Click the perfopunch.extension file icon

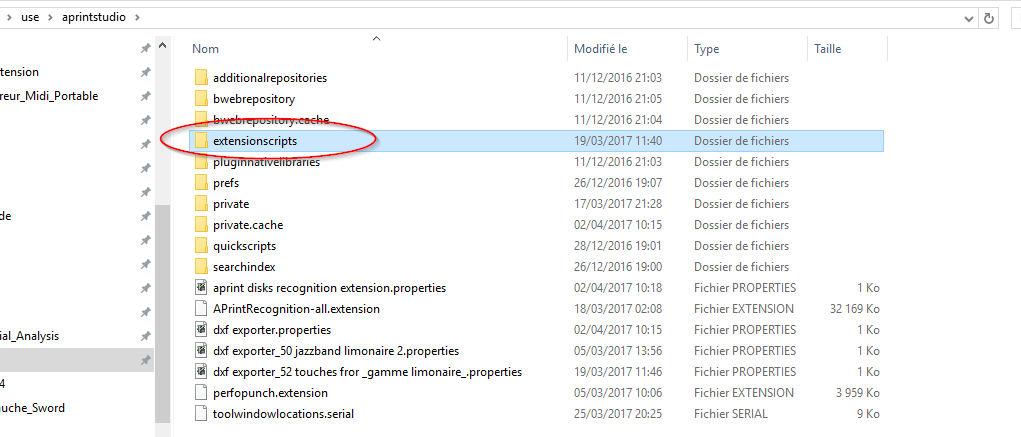pyautogui.click(x=201, y=393)
